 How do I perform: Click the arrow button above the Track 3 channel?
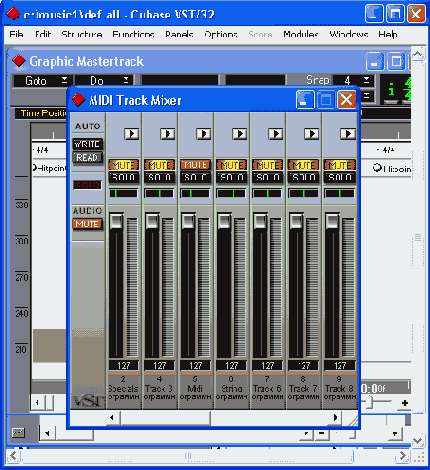[x=168, y=134]
